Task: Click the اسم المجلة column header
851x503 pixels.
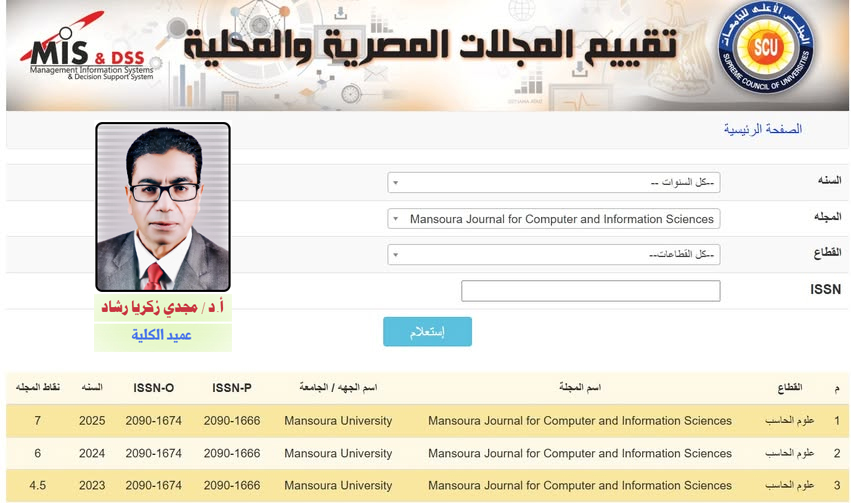Action: tap(580, 387)
